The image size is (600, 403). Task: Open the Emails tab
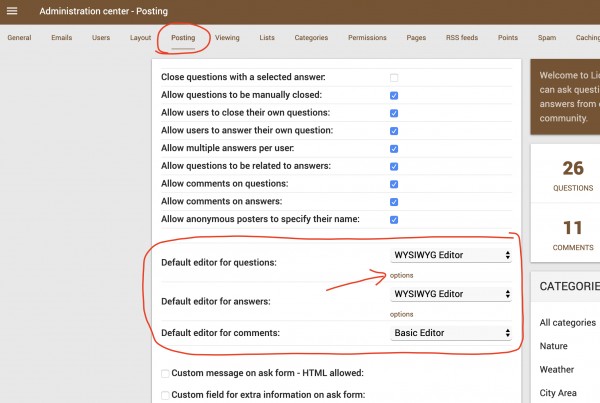click(x=61, y=38)
